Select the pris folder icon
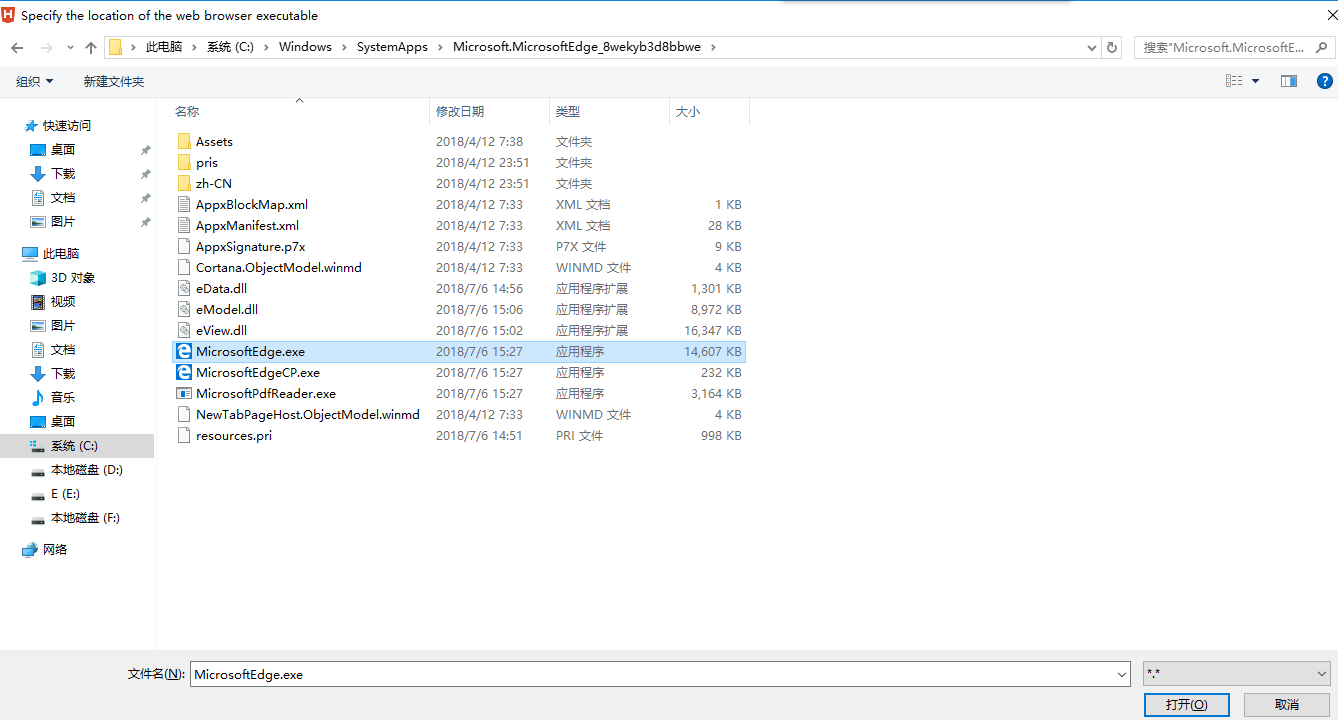Viewport: 1338px width, 720px height. (x=183, y=162)
